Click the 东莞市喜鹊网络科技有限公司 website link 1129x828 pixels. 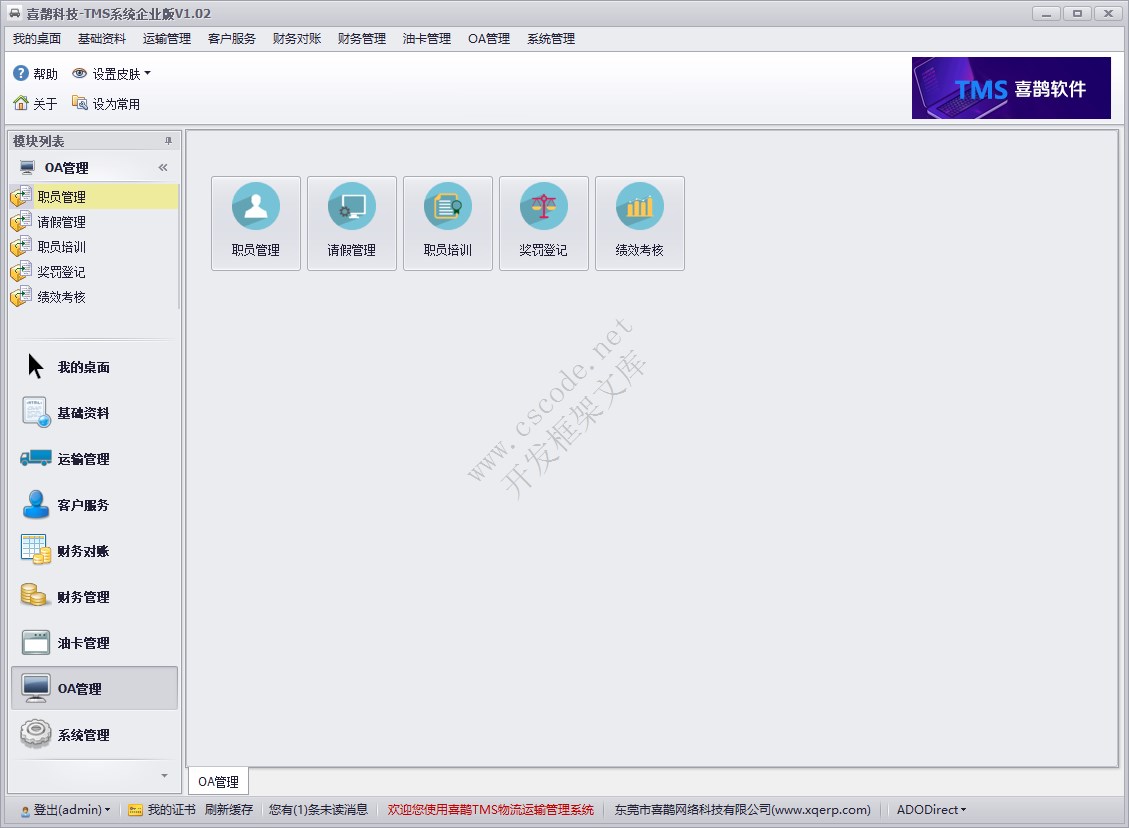click(742, 810)
